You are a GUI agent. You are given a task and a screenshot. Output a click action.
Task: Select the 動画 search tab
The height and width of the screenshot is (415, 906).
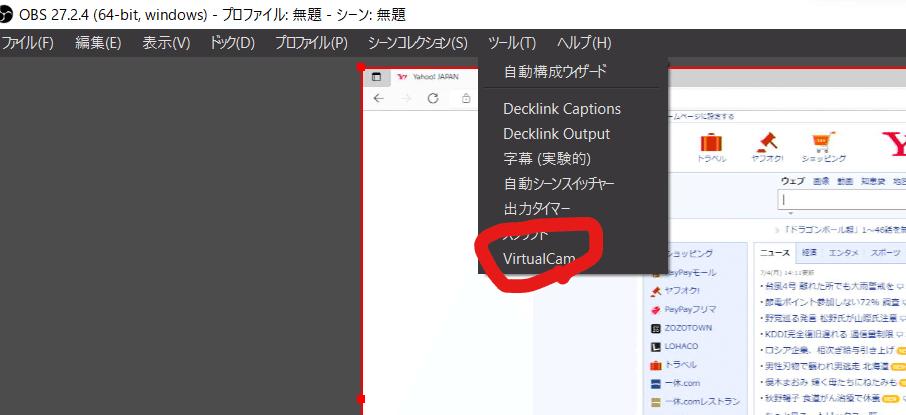(x=845, y=181)
